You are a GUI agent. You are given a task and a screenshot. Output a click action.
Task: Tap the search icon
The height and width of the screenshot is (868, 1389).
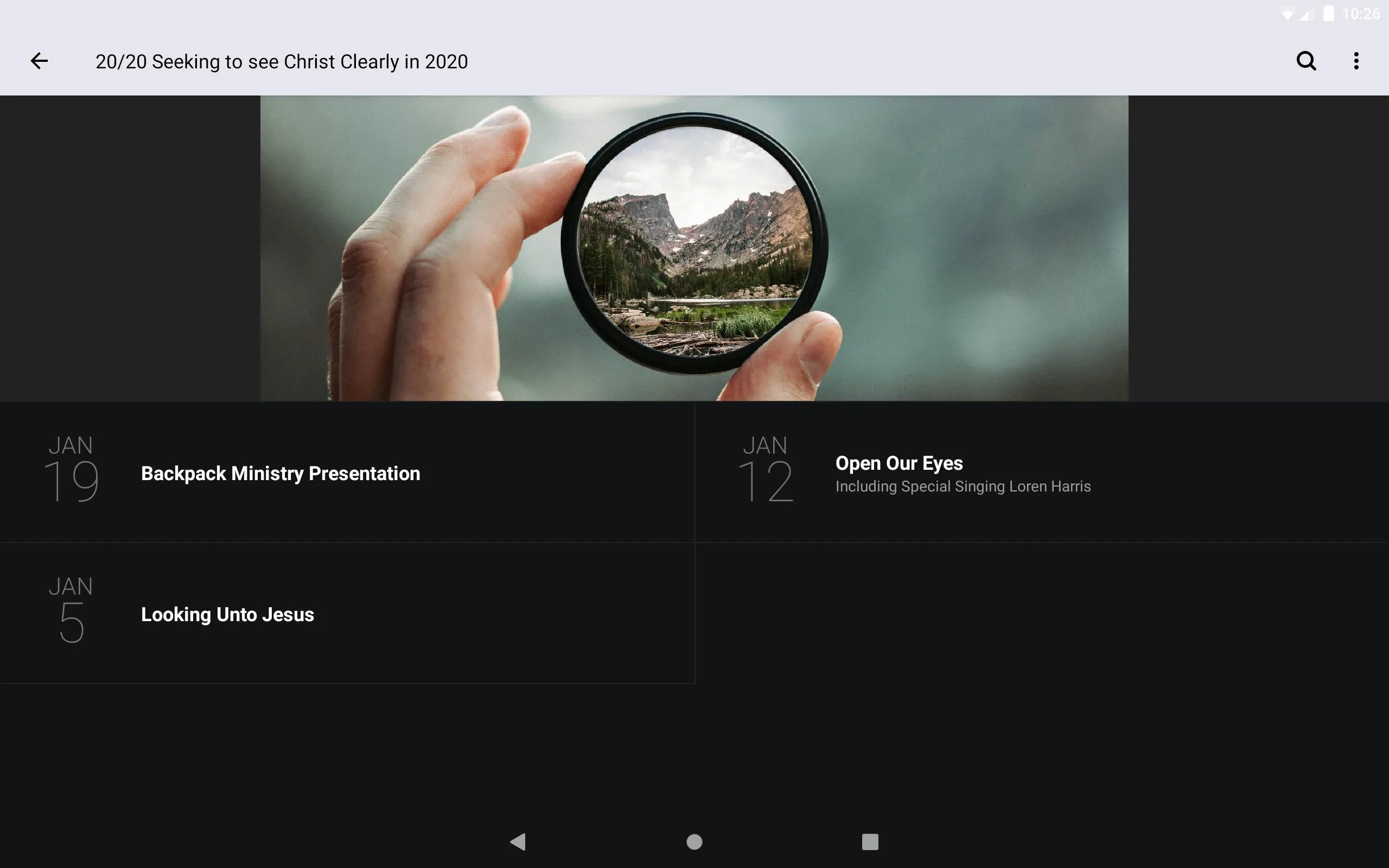tap(1306, 61)
